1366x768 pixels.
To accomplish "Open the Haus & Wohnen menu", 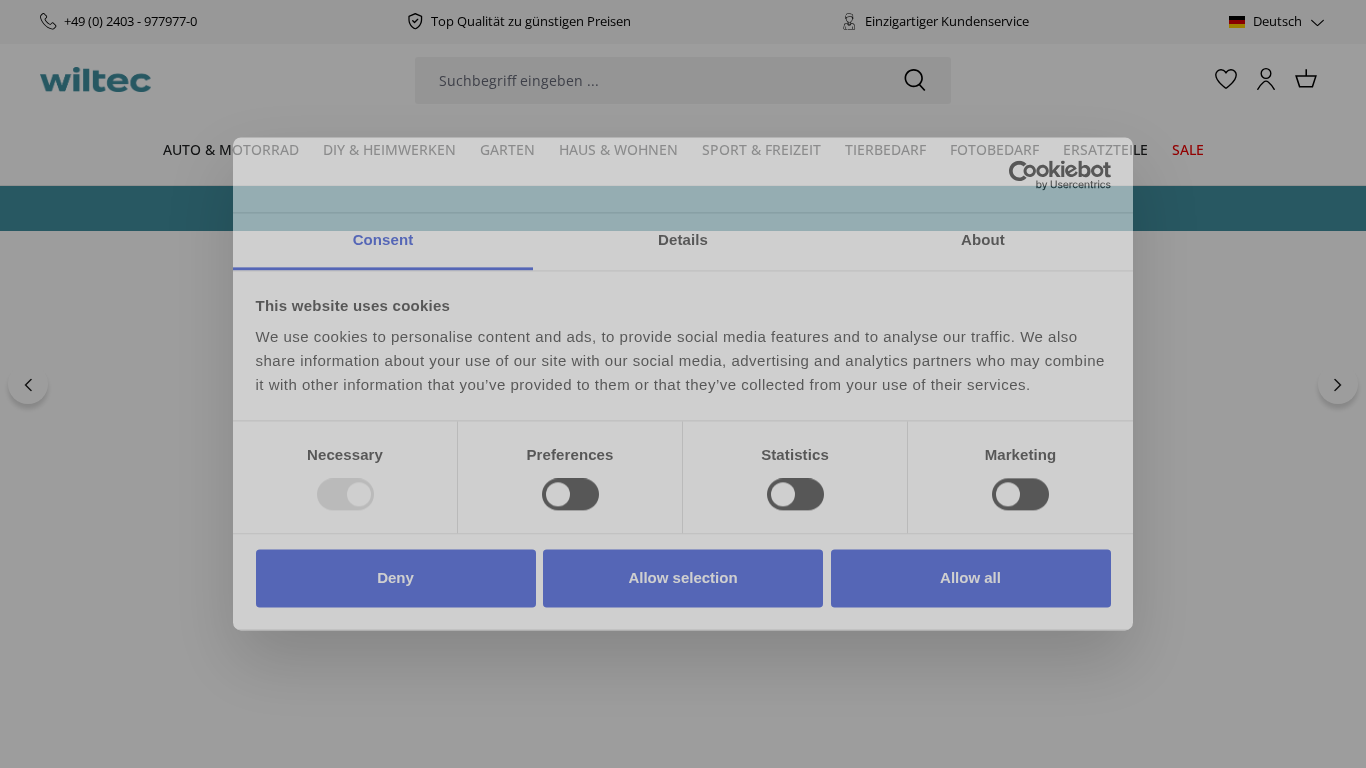I will point(618,150).
